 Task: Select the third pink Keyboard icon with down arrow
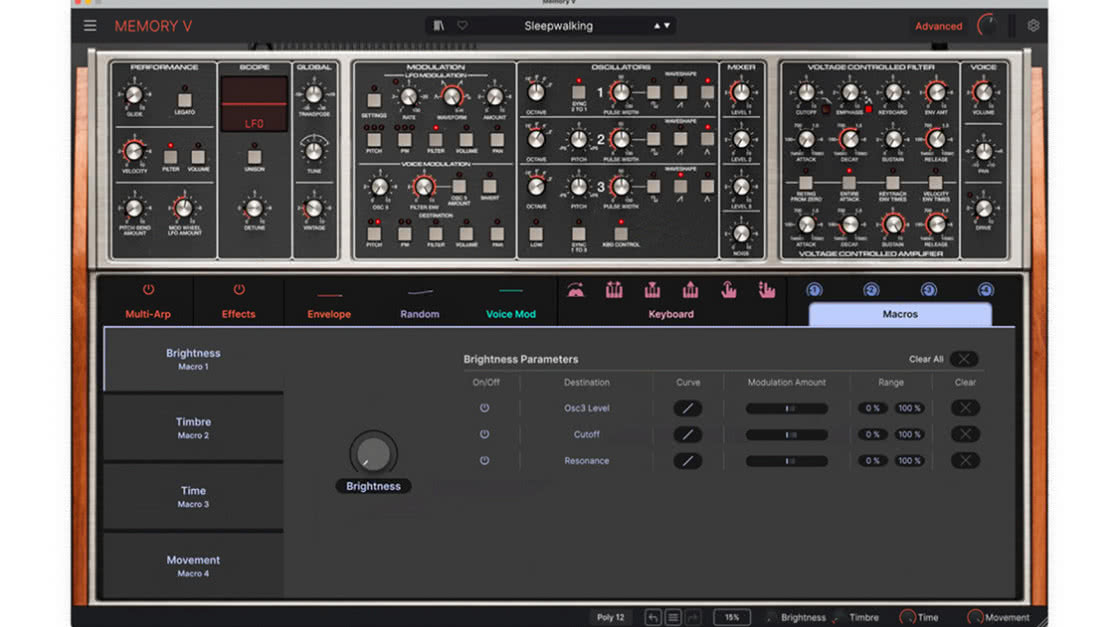coord(652,290)
